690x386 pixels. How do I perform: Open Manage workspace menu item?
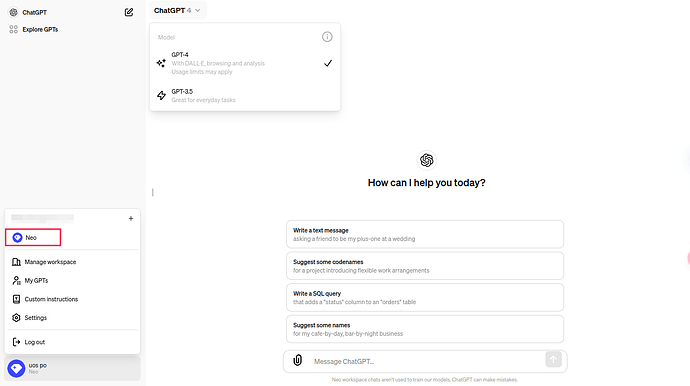(x=72, y=262)
